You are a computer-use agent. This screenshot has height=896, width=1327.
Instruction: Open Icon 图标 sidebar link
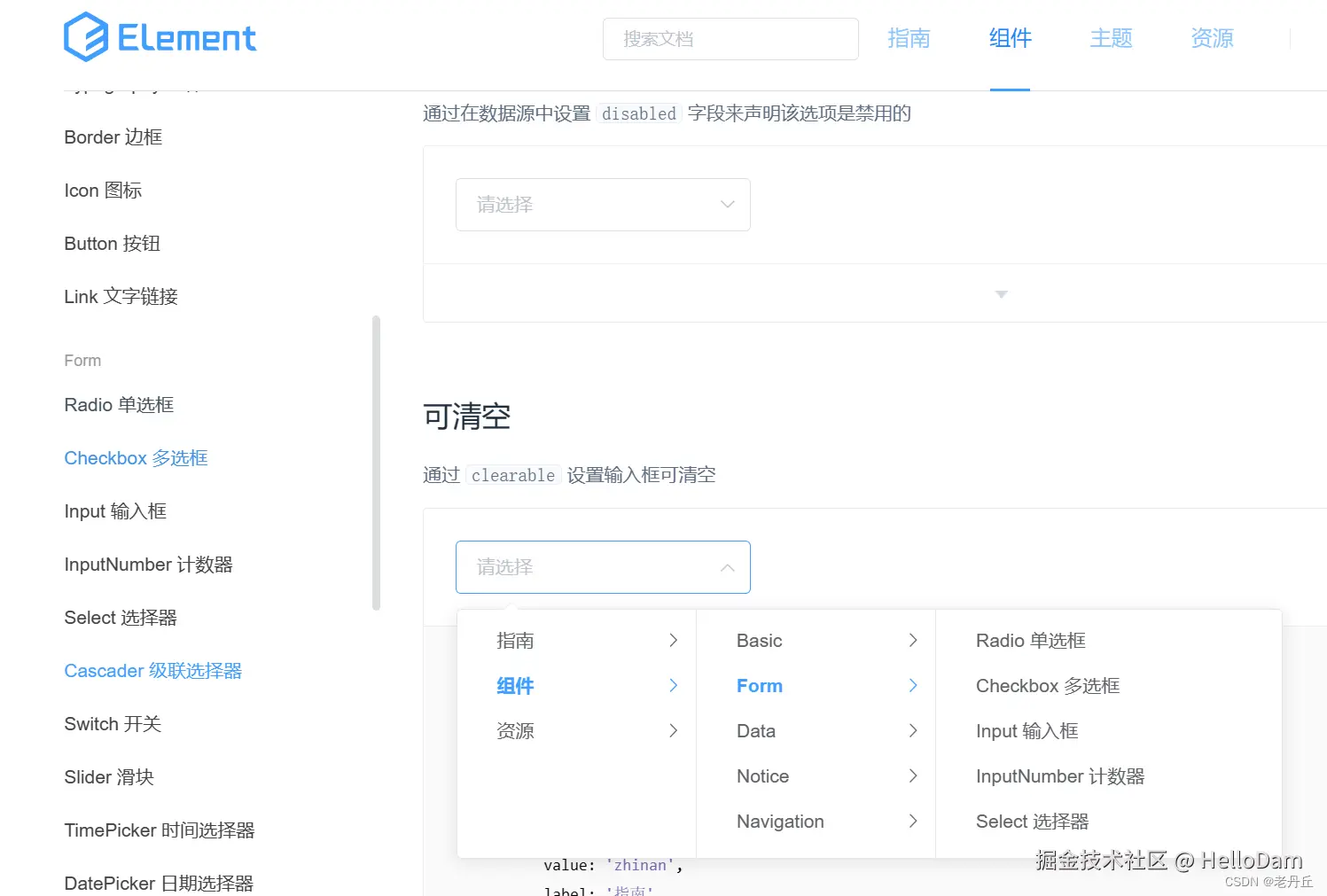click(x=103, y=191)
